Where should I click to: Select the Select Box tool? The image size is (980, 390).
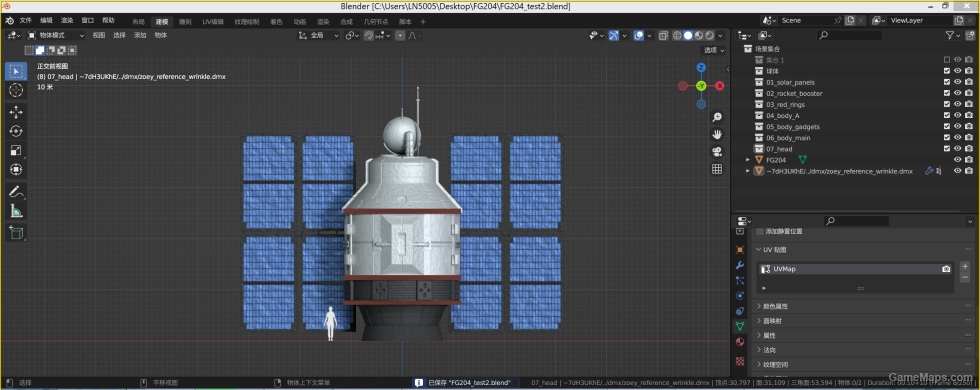click(16, 71)
